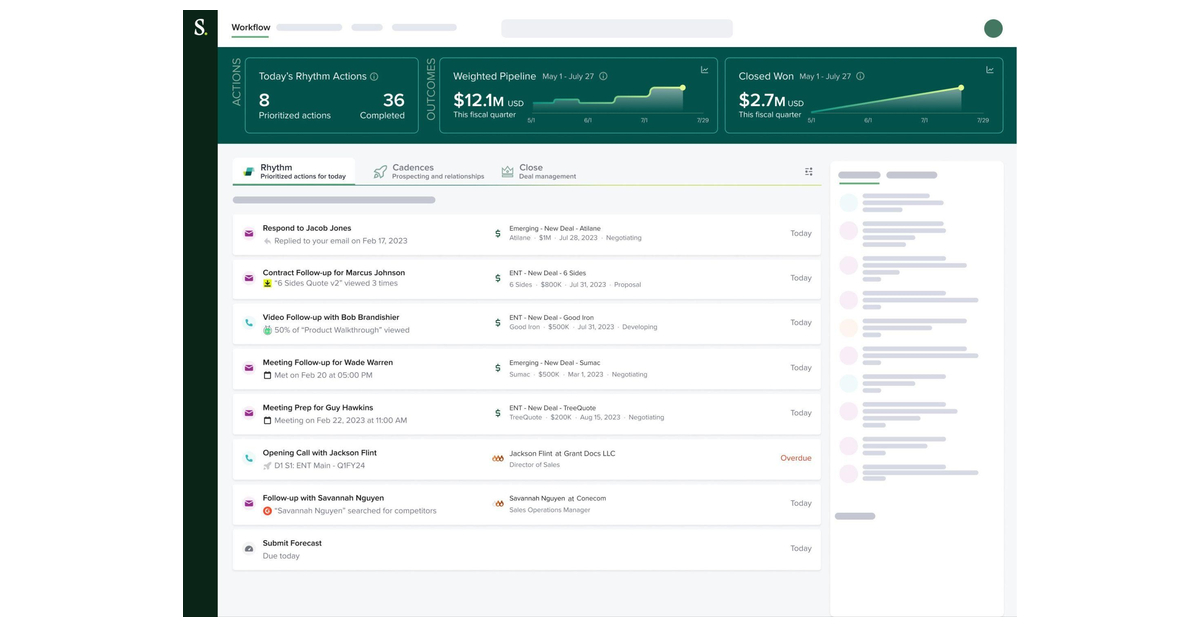The image size is (1200, 627).
Task: Open the Contract Follow-up for Marcus Johnson task
Action: click(x=333, y=272)
